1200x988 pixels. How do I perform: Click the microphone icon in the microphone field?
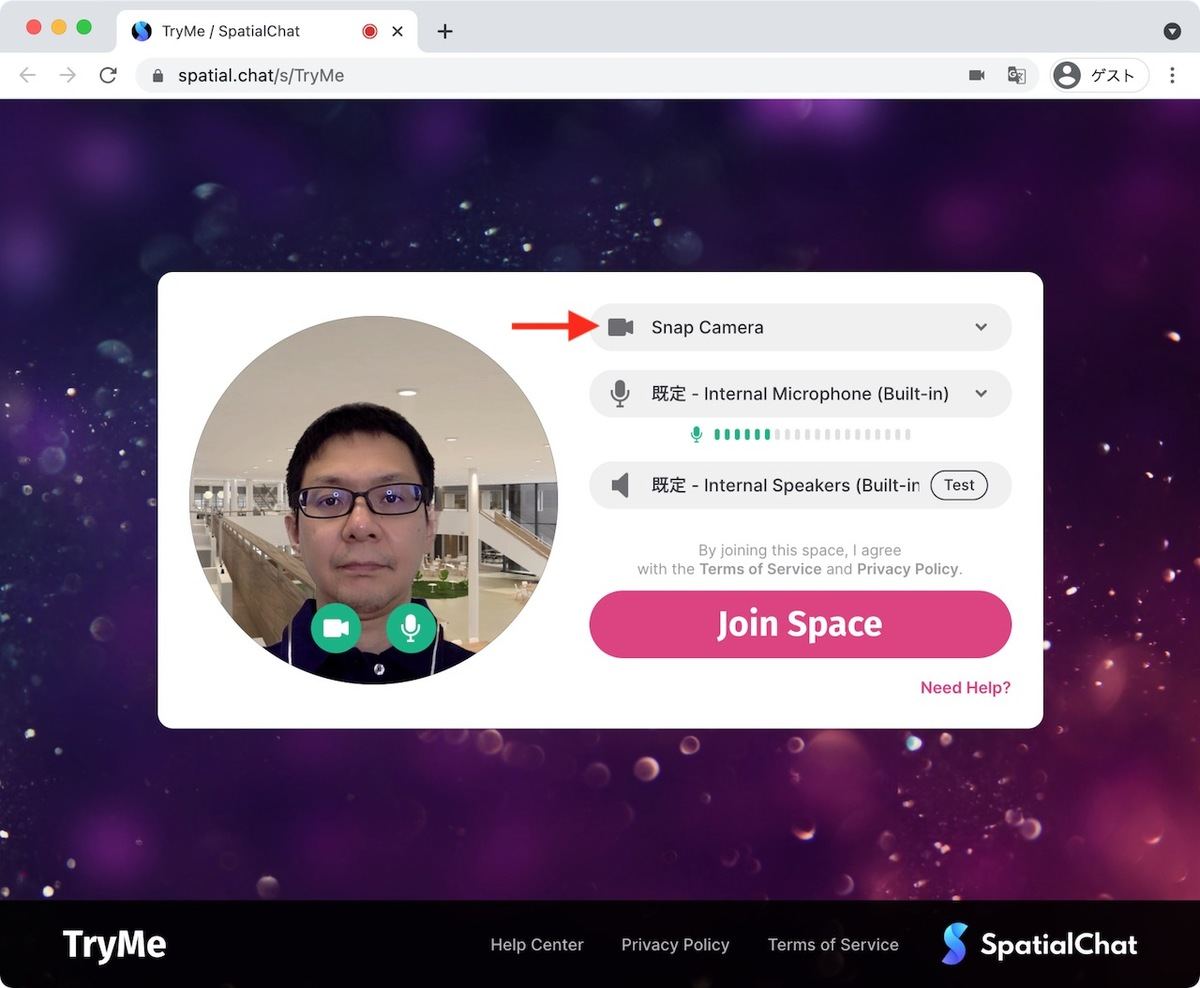[x=620, y=394]
